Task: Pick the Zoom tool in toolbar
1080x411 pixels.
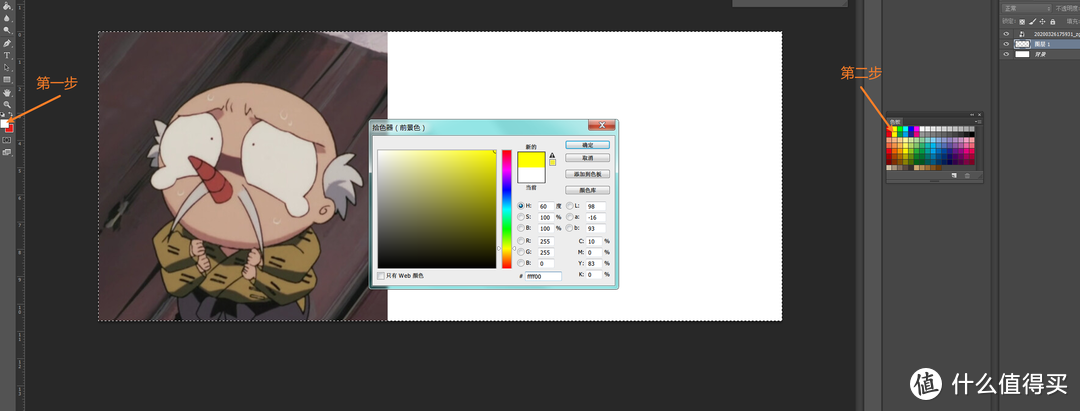Action: (x=7, y=104)
